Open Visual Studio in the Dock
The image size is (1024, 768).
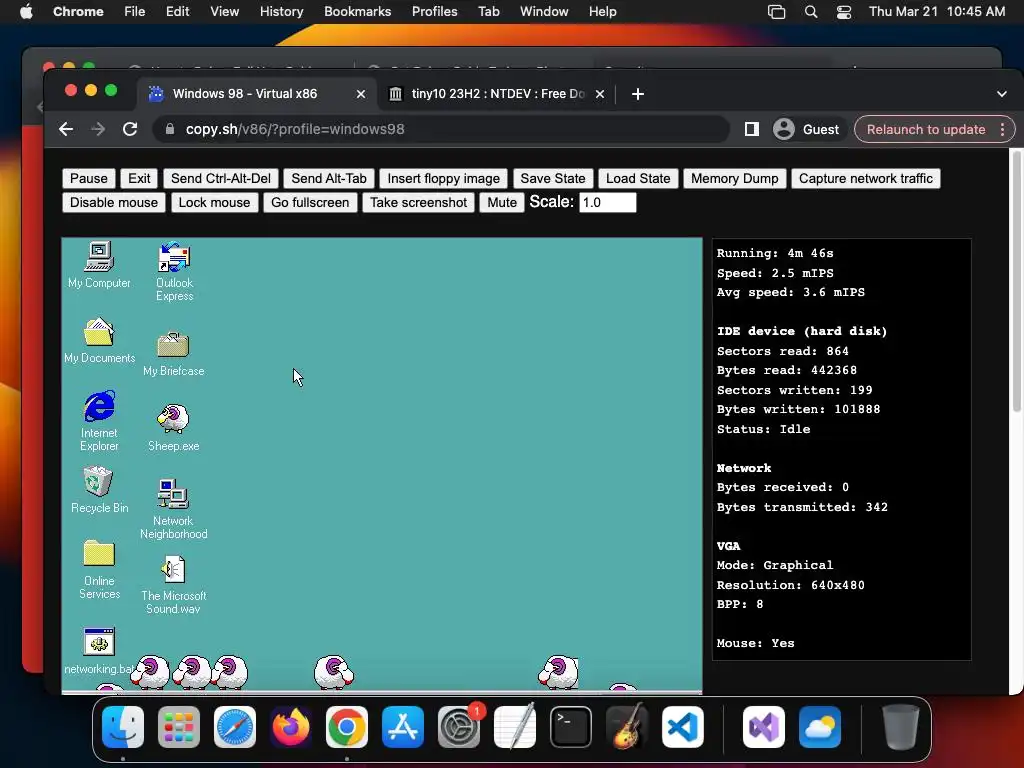click(763, 727)
